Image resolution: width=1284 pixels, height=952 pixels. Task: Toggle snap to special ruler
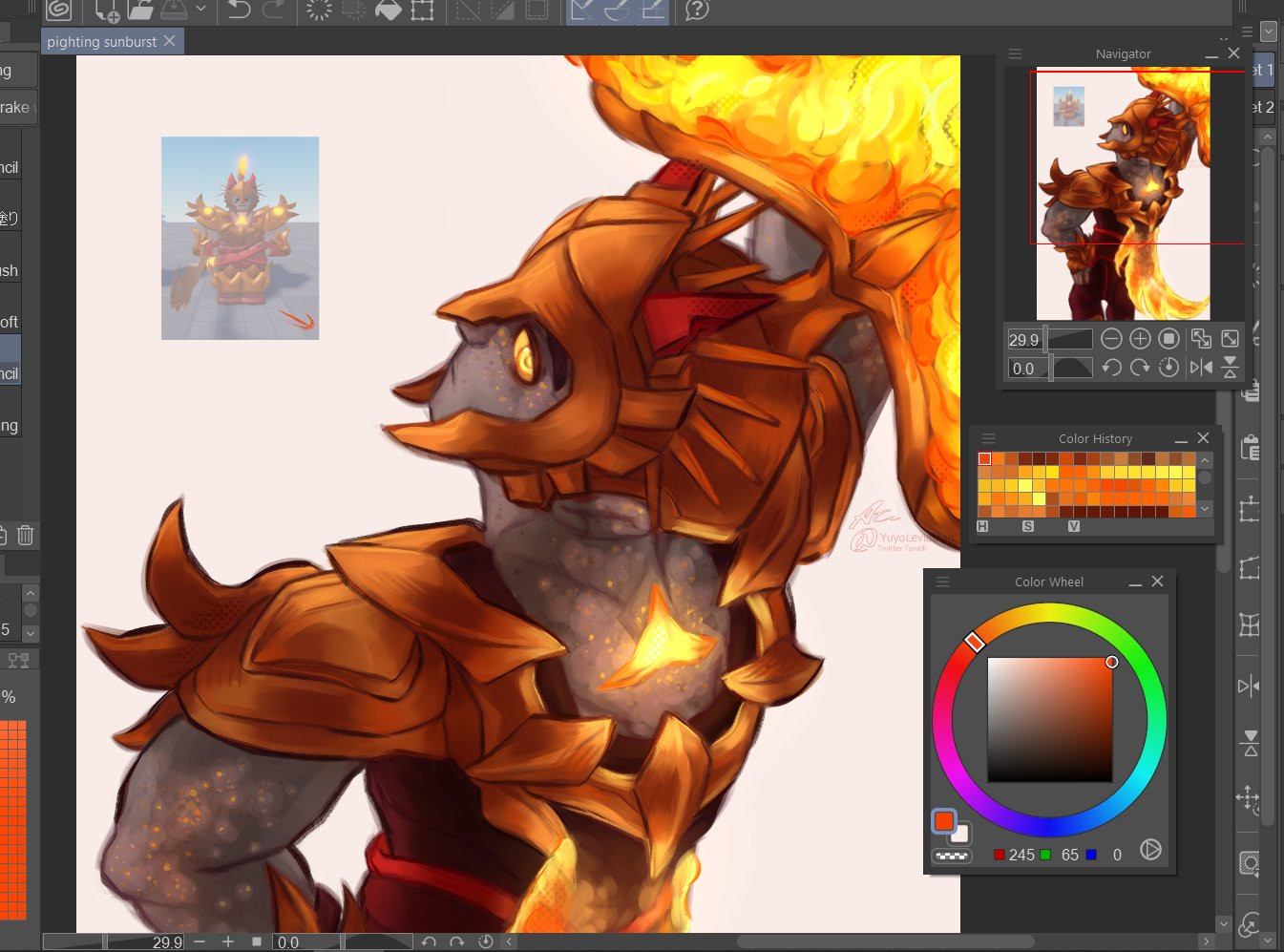point(617,10)
